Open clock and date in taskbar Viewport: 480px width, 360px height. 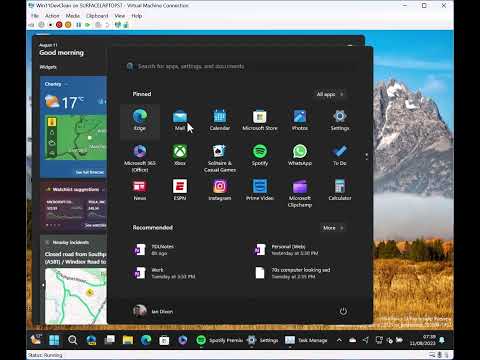(x=423, y=340)
